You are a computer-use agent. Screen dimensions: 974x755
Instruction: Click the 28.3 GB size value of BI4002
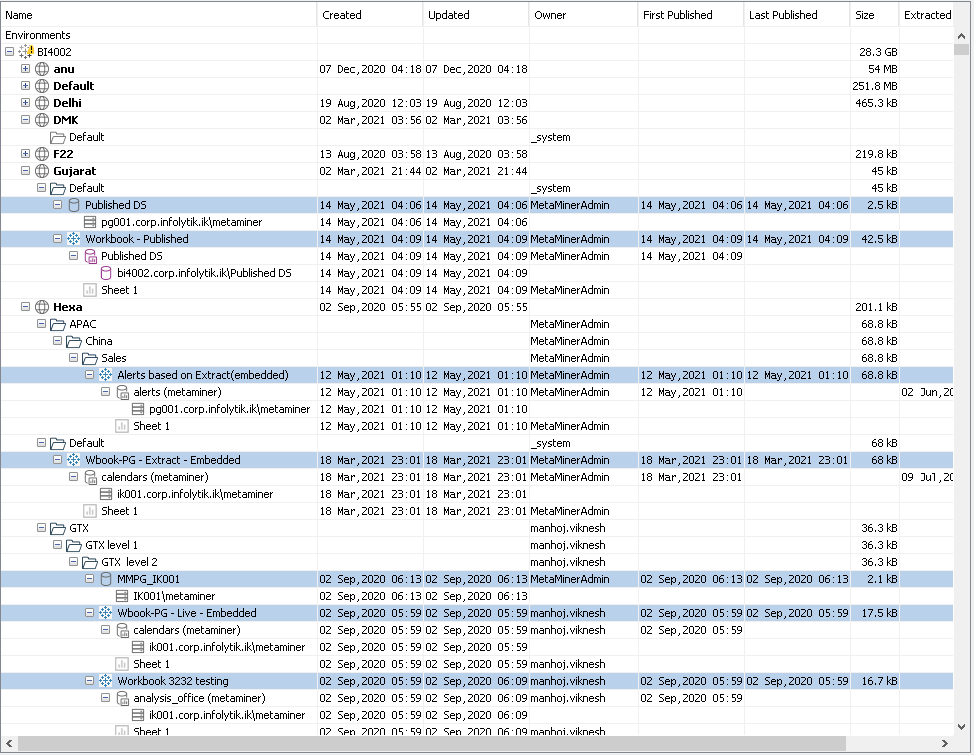coord(878,52)
